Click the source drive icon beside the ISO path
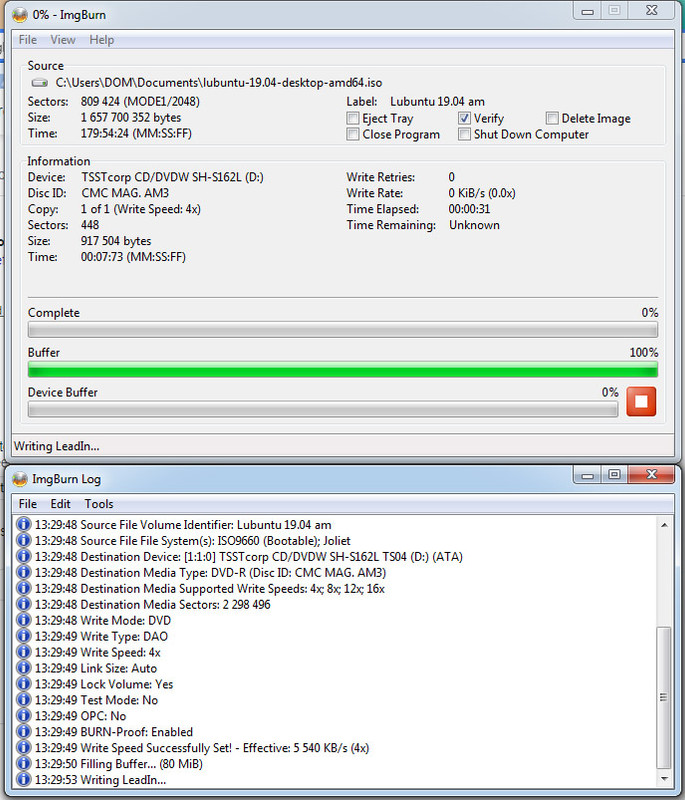Viewport: 685px width, 800px height. click(x=39, y=83)
